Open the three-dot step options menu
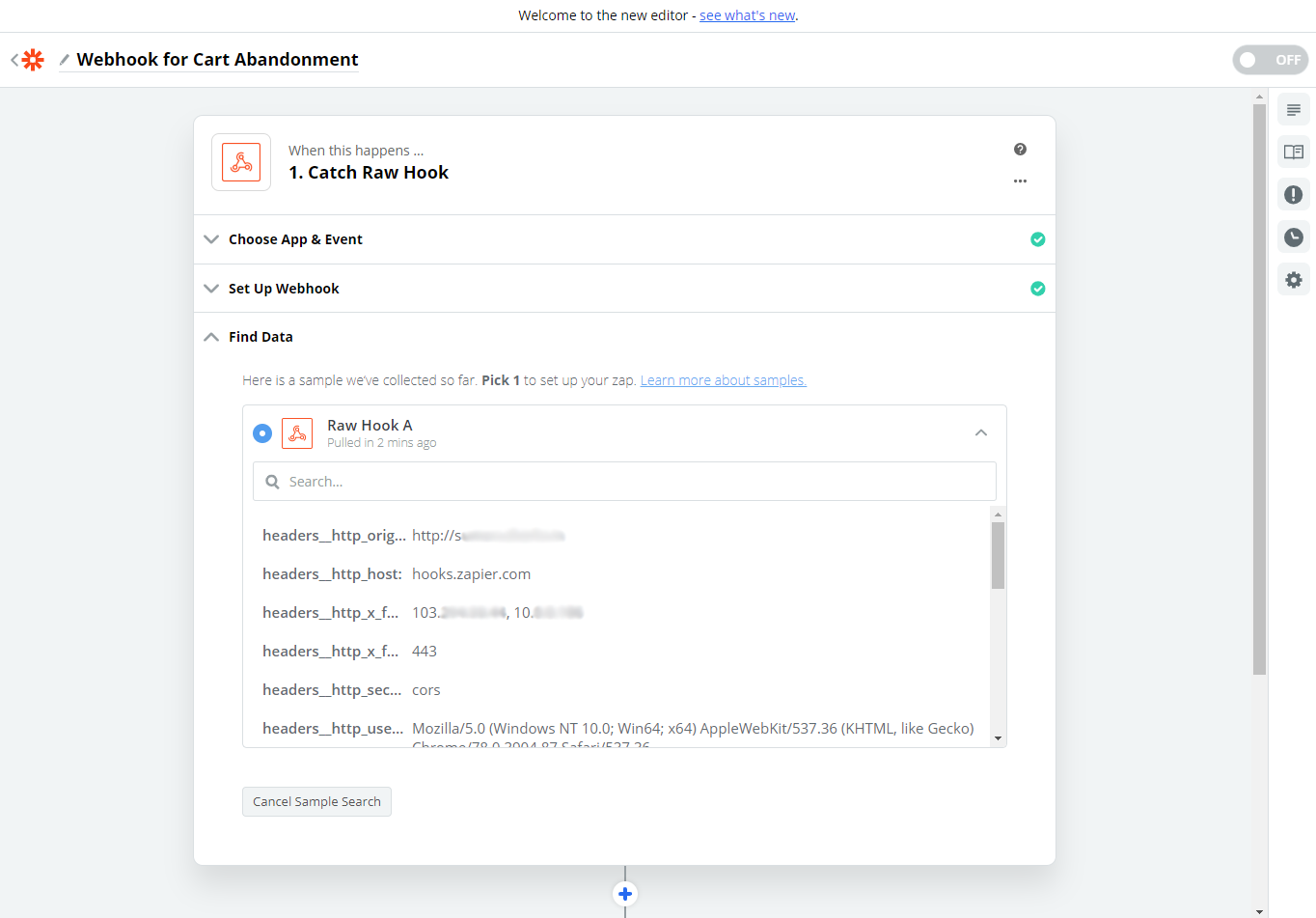This screenshot has height=918, width=1316. pyautogui.click(x=1020, y=181)
